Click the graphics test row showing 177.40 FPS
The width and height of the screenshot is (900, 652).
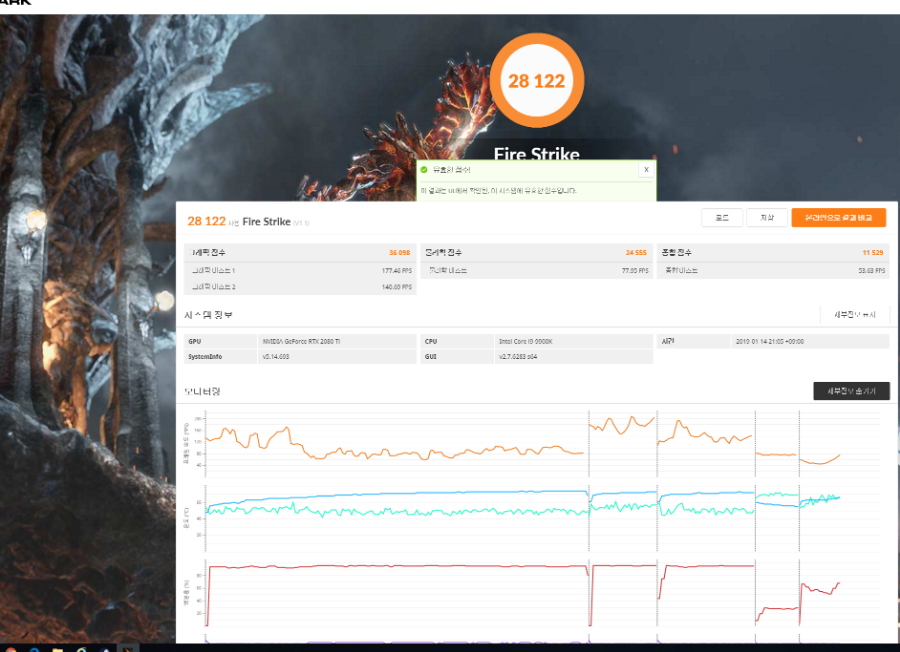[x=298, y=270]
